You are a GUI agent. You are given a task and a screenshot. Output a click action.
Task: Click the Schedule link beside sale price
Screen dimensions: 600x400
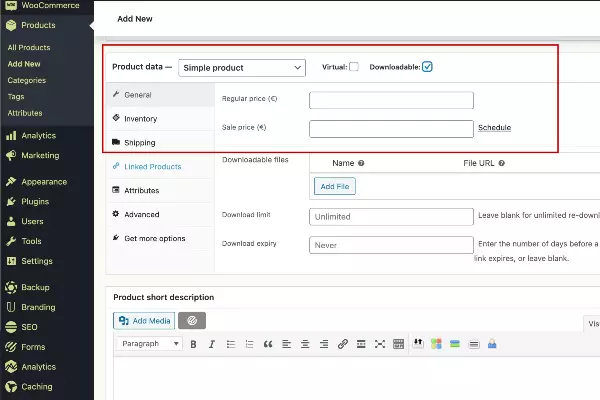pyautogui.click(x=494, y=128)
